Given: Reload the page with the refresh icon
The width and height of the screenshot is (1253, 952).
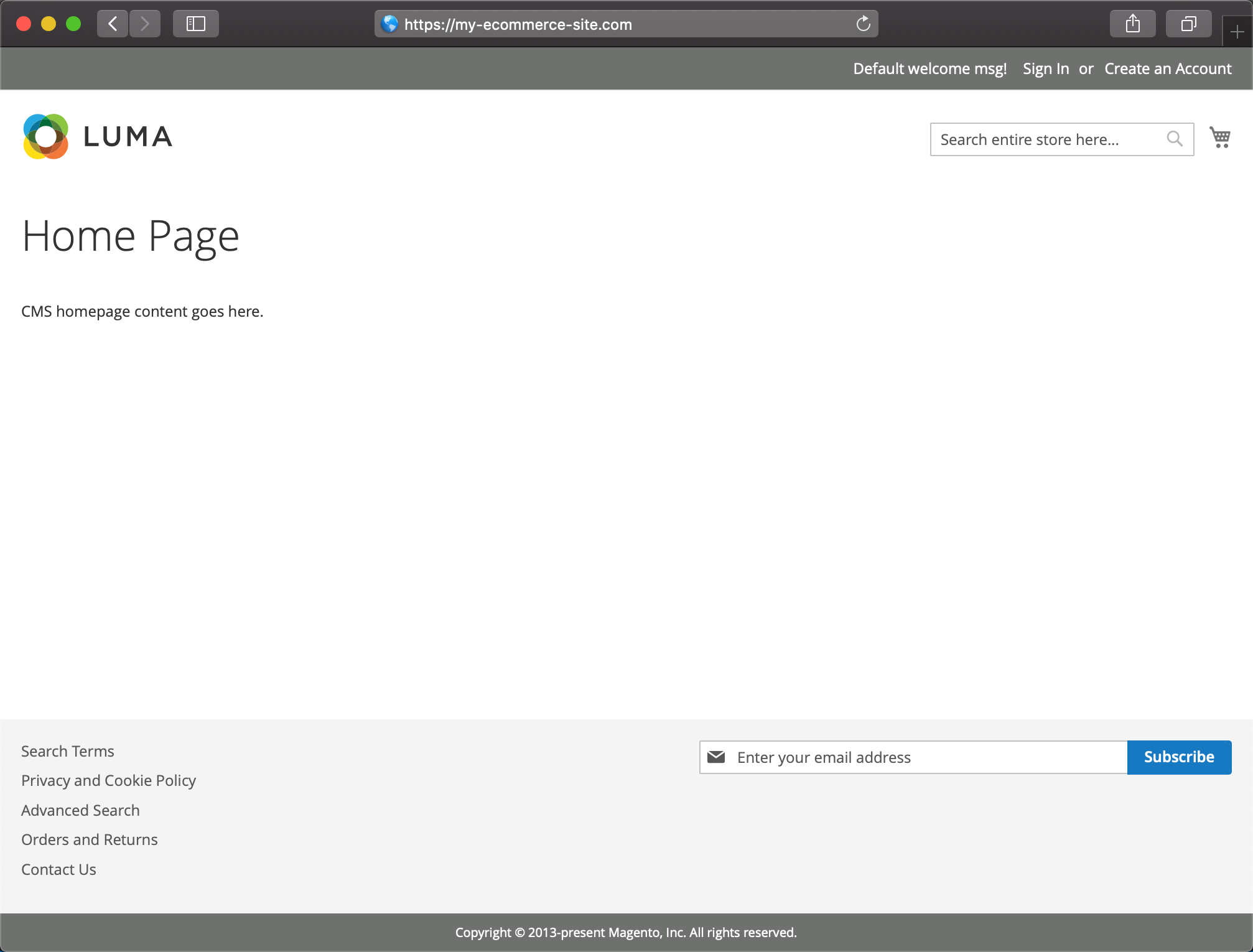Looking at the screenshot, I should tap(863, 24).
